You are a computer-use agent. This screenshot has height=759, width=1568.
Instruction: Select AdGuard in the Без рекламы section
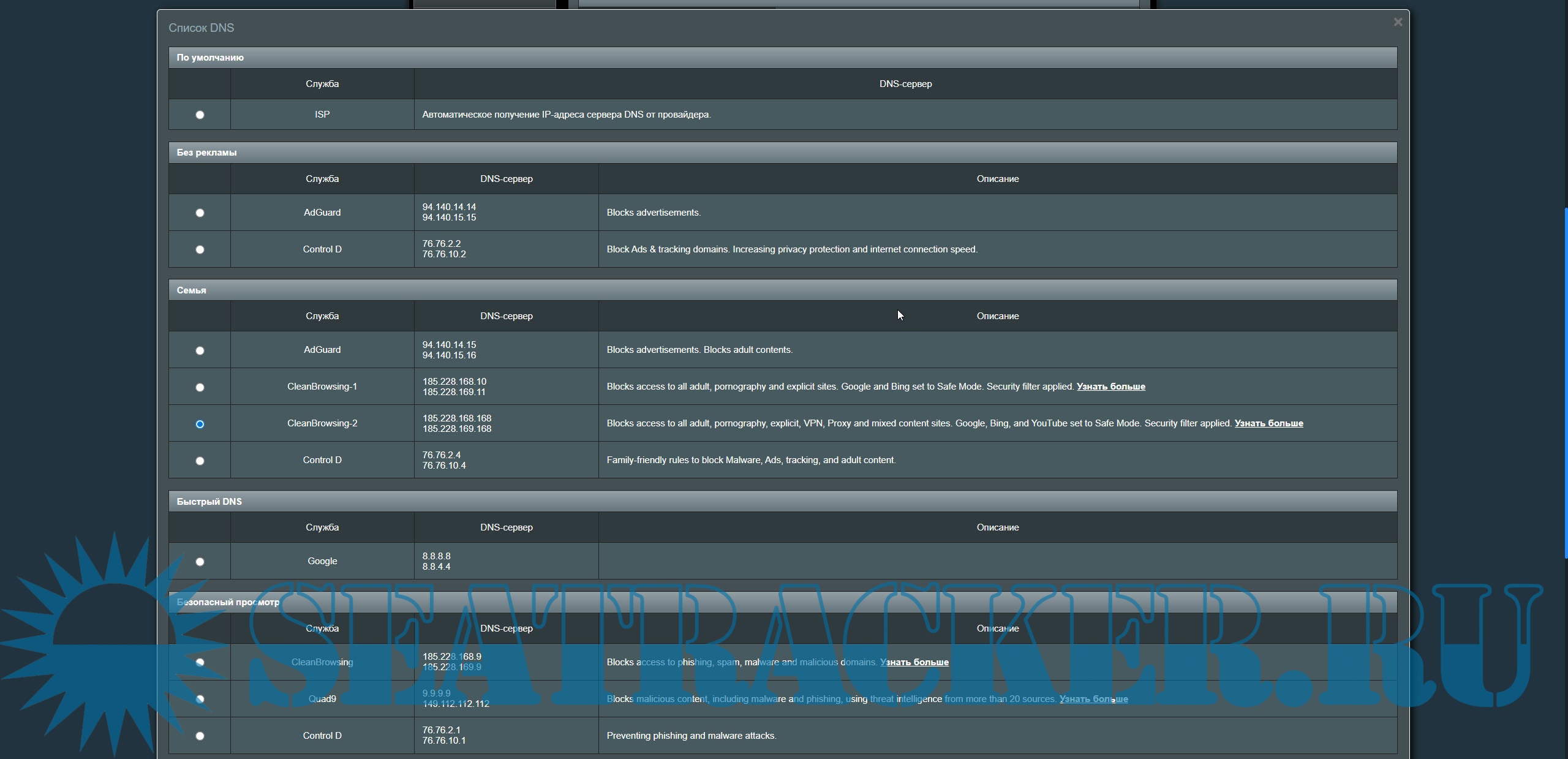tap(200, 213)
